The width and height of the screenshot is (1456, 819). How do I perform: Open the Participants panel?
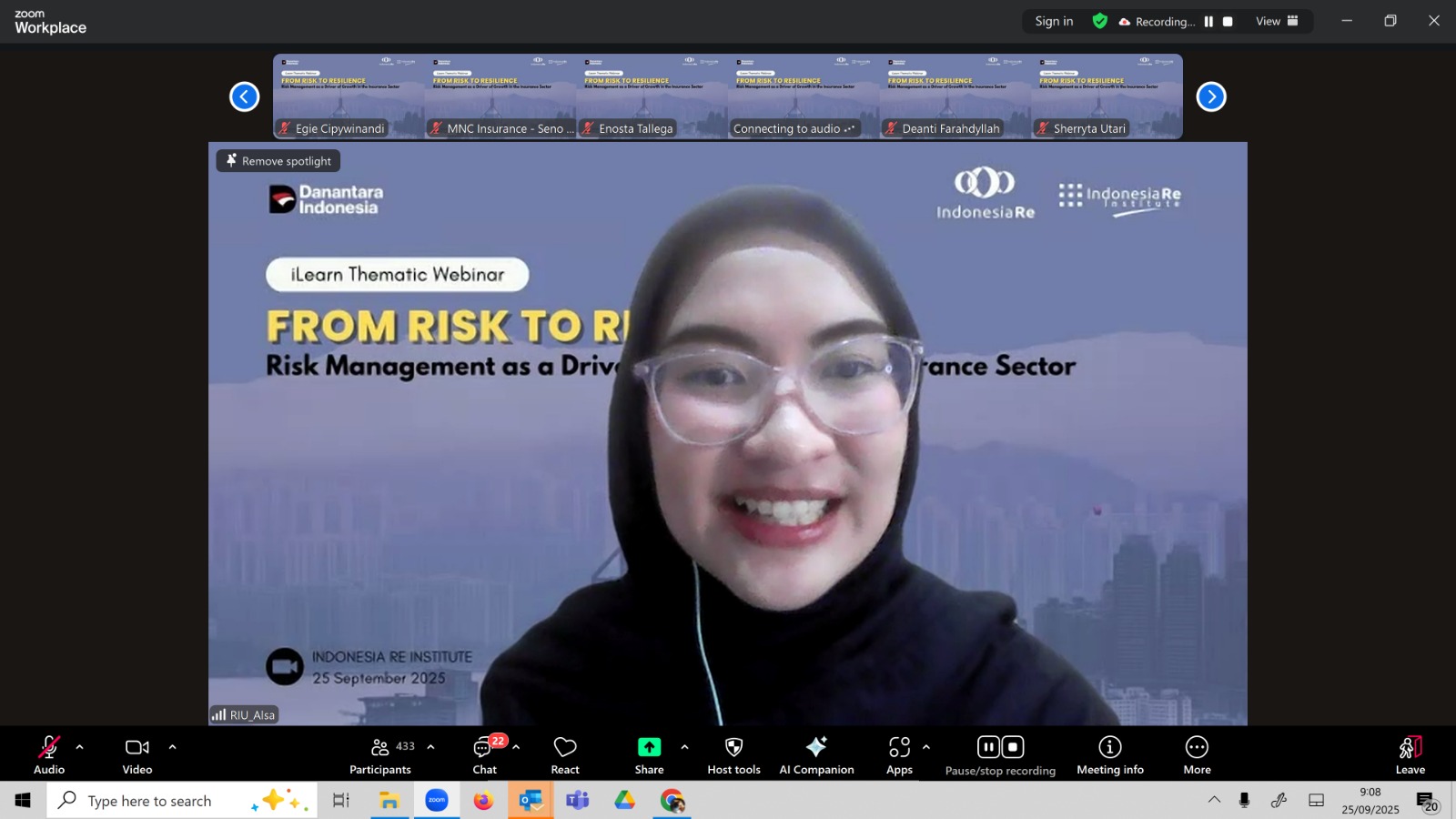[380, 755]
